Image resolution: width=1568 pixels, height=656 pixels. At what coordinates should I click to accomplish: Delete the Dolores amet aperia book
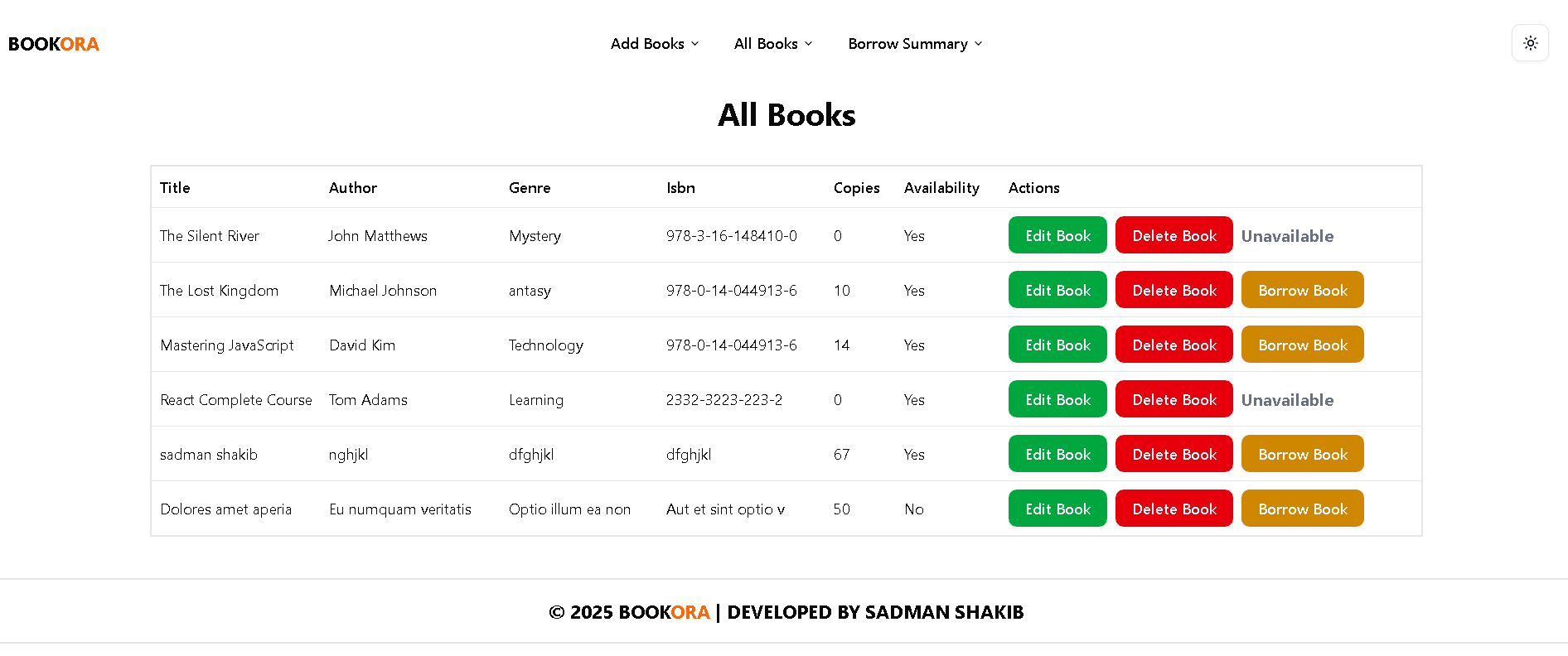(x=1174, y=509)
